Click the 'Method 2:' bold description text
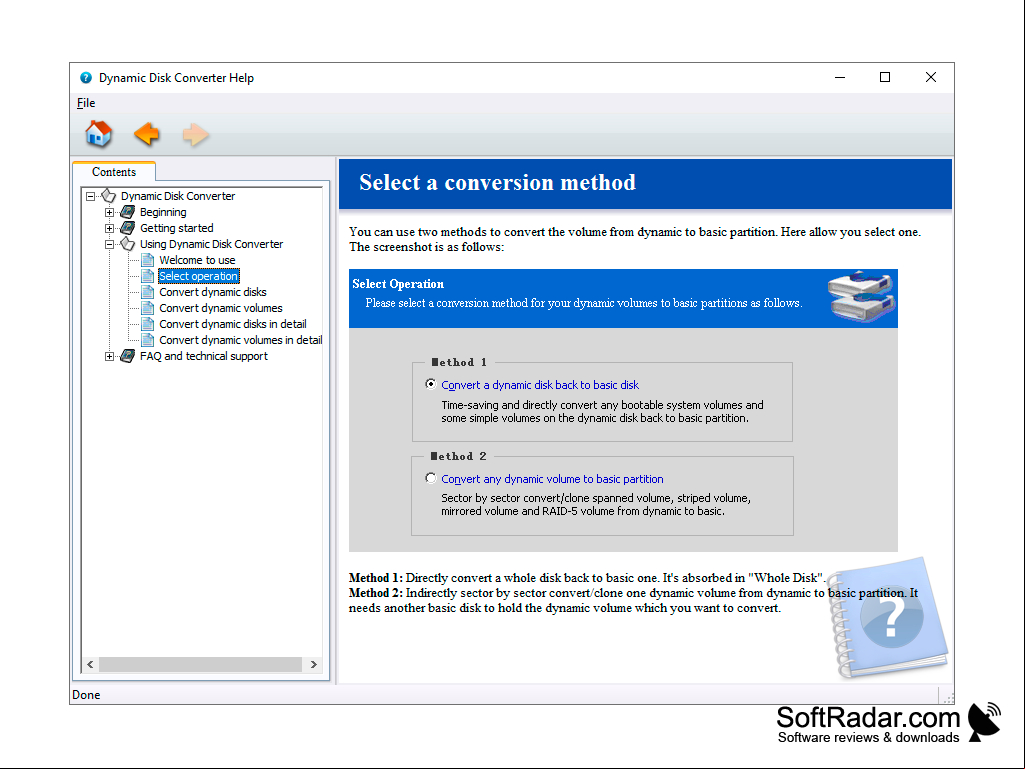 click(x=376, y=592)
